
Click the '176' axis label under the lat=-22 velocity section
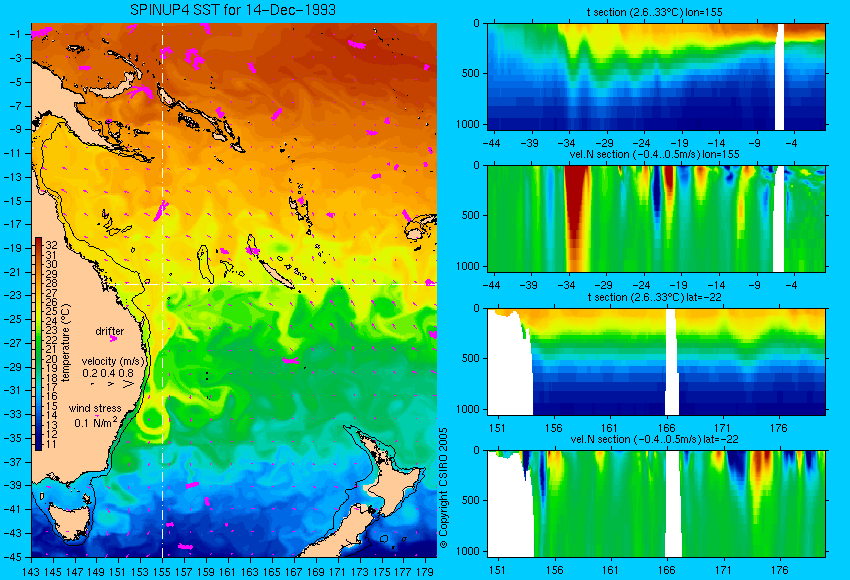778,570
